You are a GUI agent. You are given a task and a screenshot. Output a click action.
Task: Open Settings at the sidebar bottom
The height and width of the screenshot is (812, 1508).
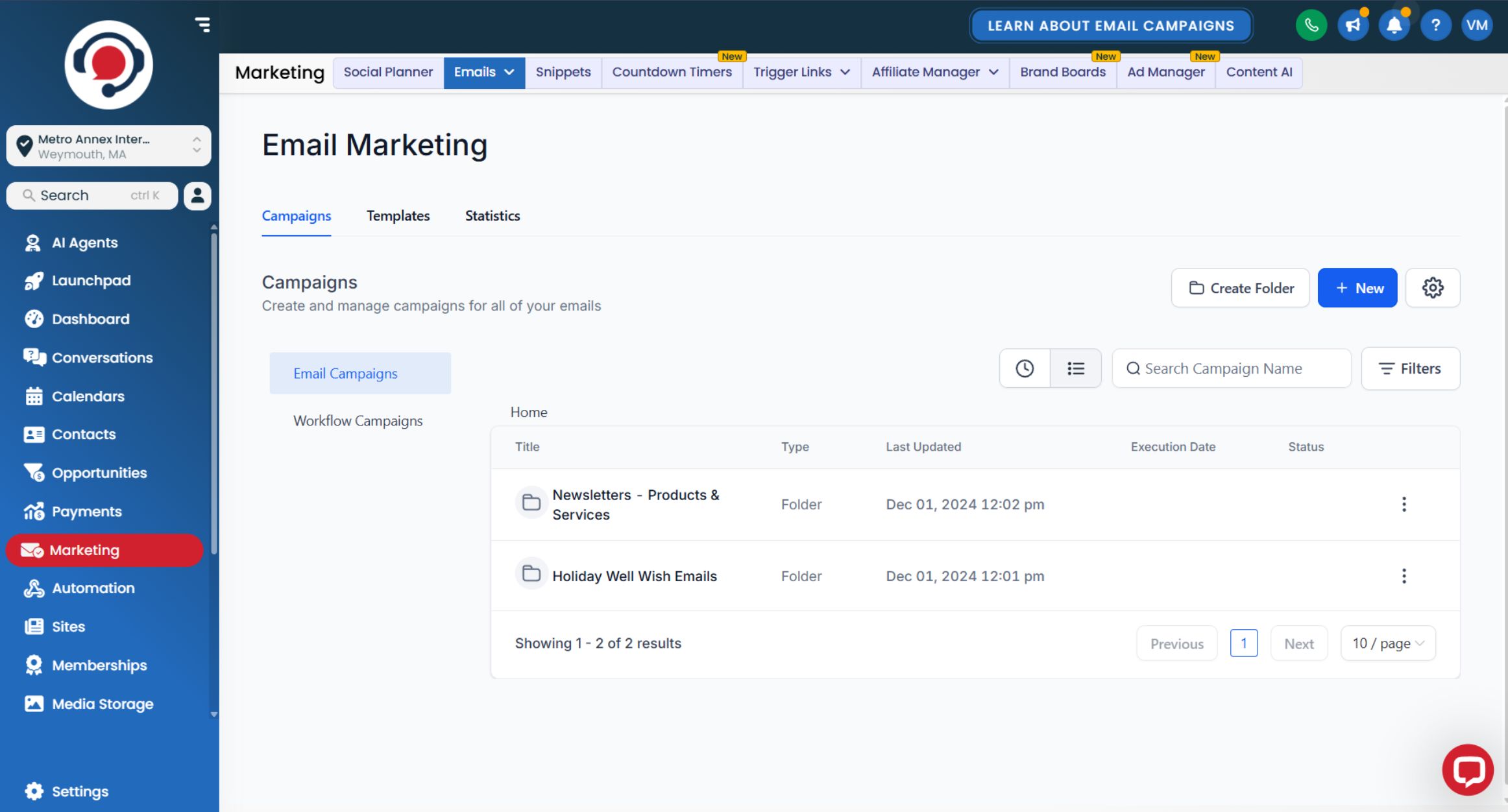coord(80,791)
